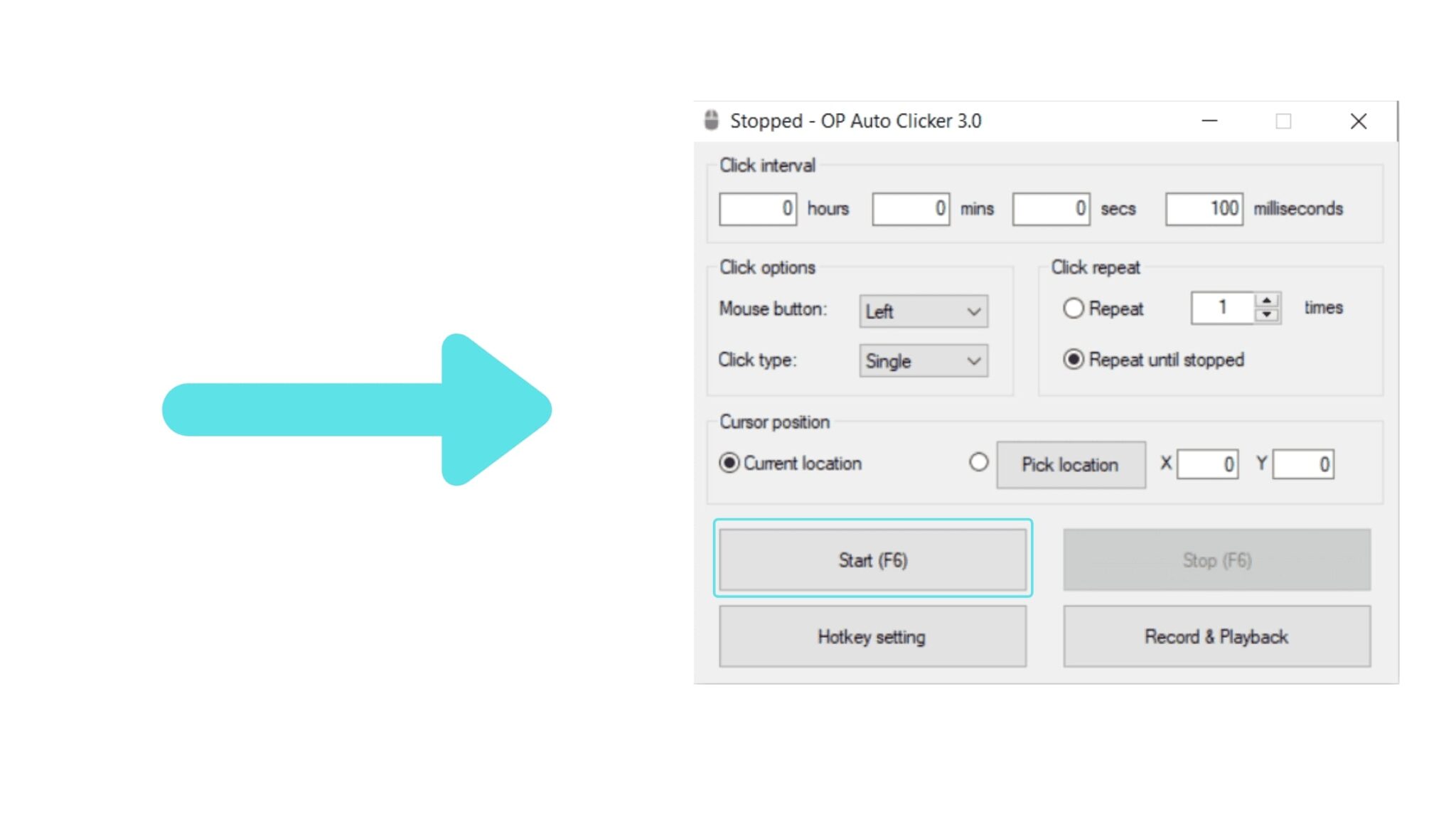
Task: Click the Pick location button
Action: click(1071, 464)
